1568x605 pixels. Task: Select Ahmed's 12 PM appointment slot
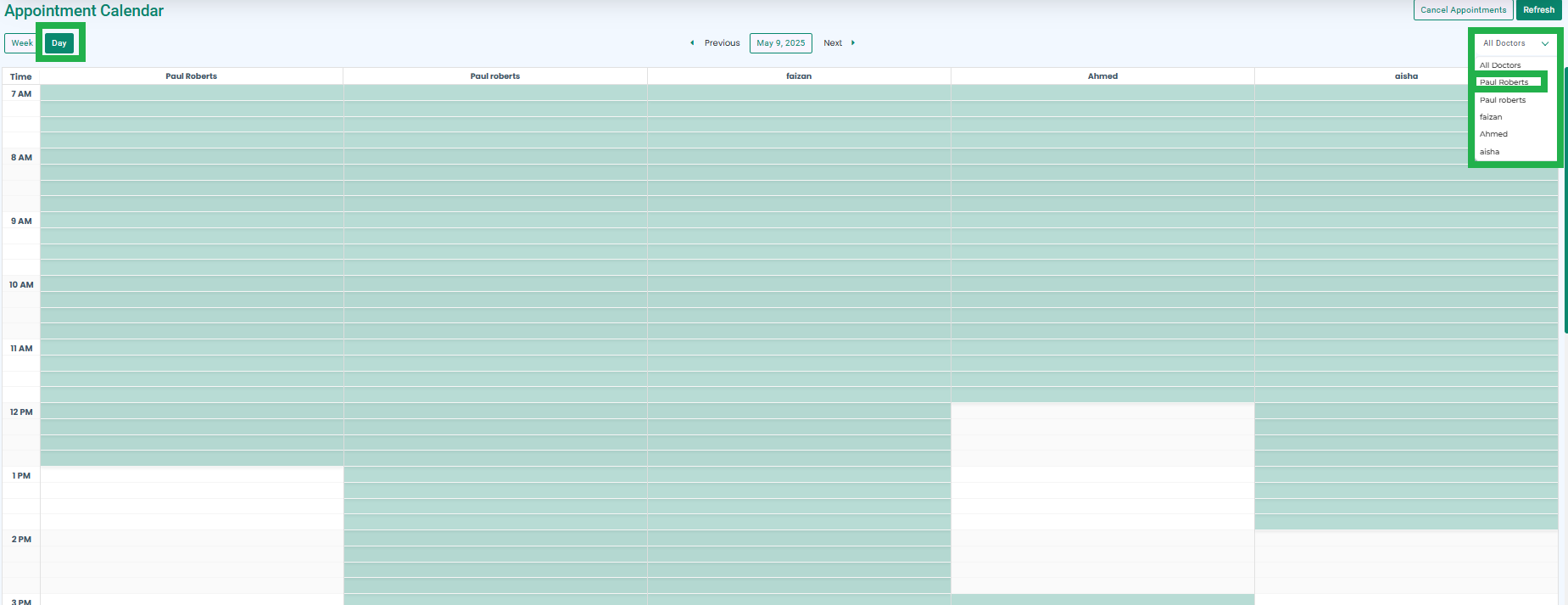pyautogui.click(x=1102, y=411)
